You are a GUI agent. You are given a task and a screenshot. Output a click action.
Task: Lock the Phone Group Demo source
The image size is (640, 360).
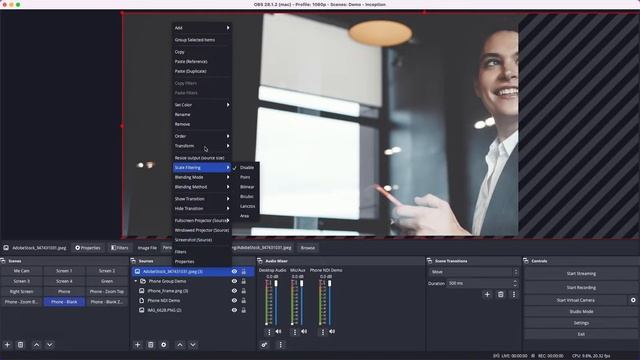244,281
